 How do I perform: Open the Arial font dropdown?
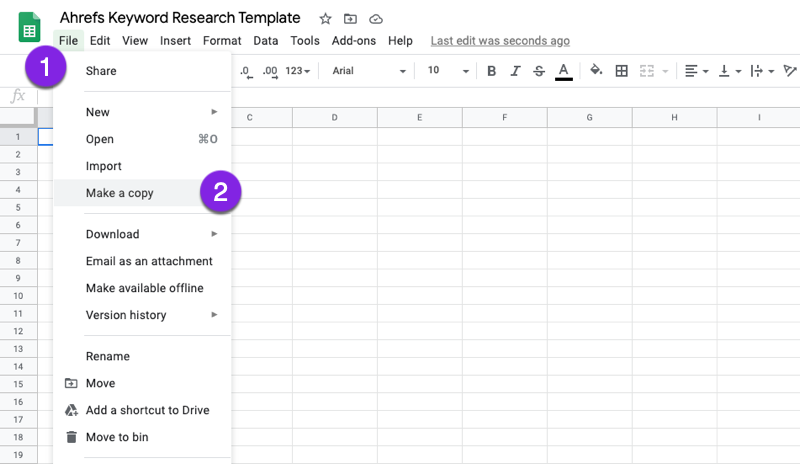pos(369,71)
